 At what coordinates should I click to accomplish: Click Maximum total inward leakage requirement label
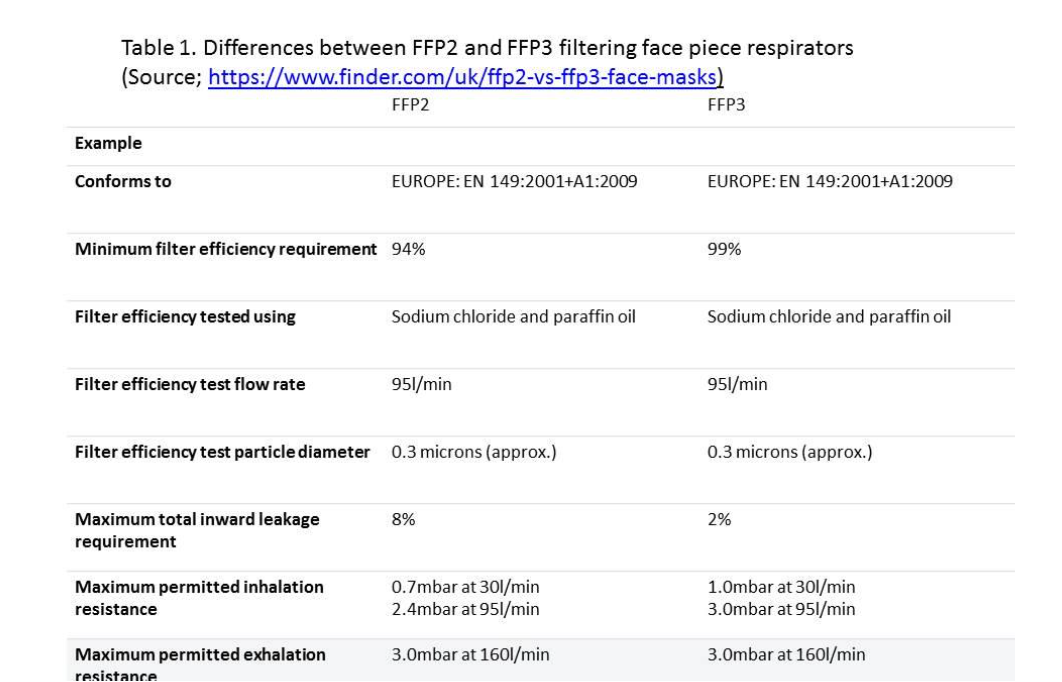[197, 530]
